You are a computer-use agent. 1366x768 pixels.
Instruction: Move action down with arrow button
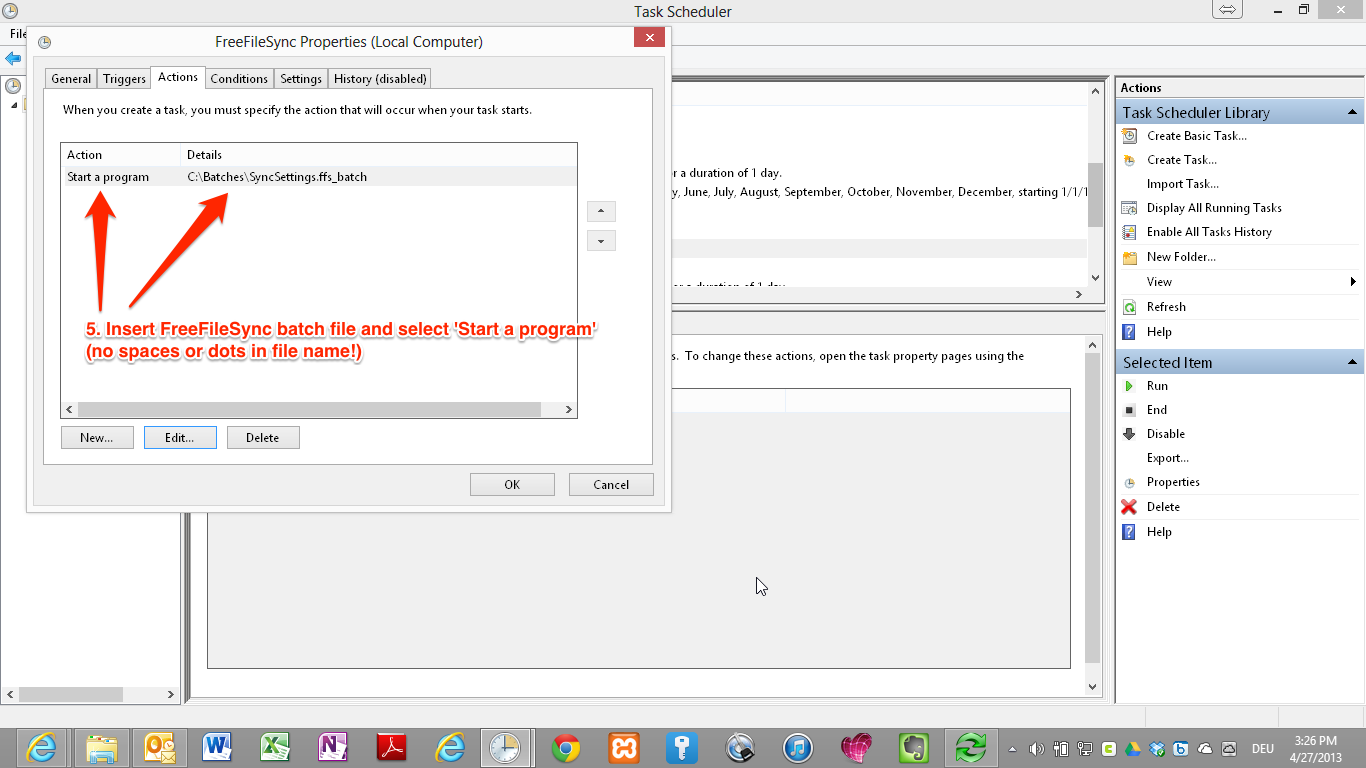(x=601, y=241)
